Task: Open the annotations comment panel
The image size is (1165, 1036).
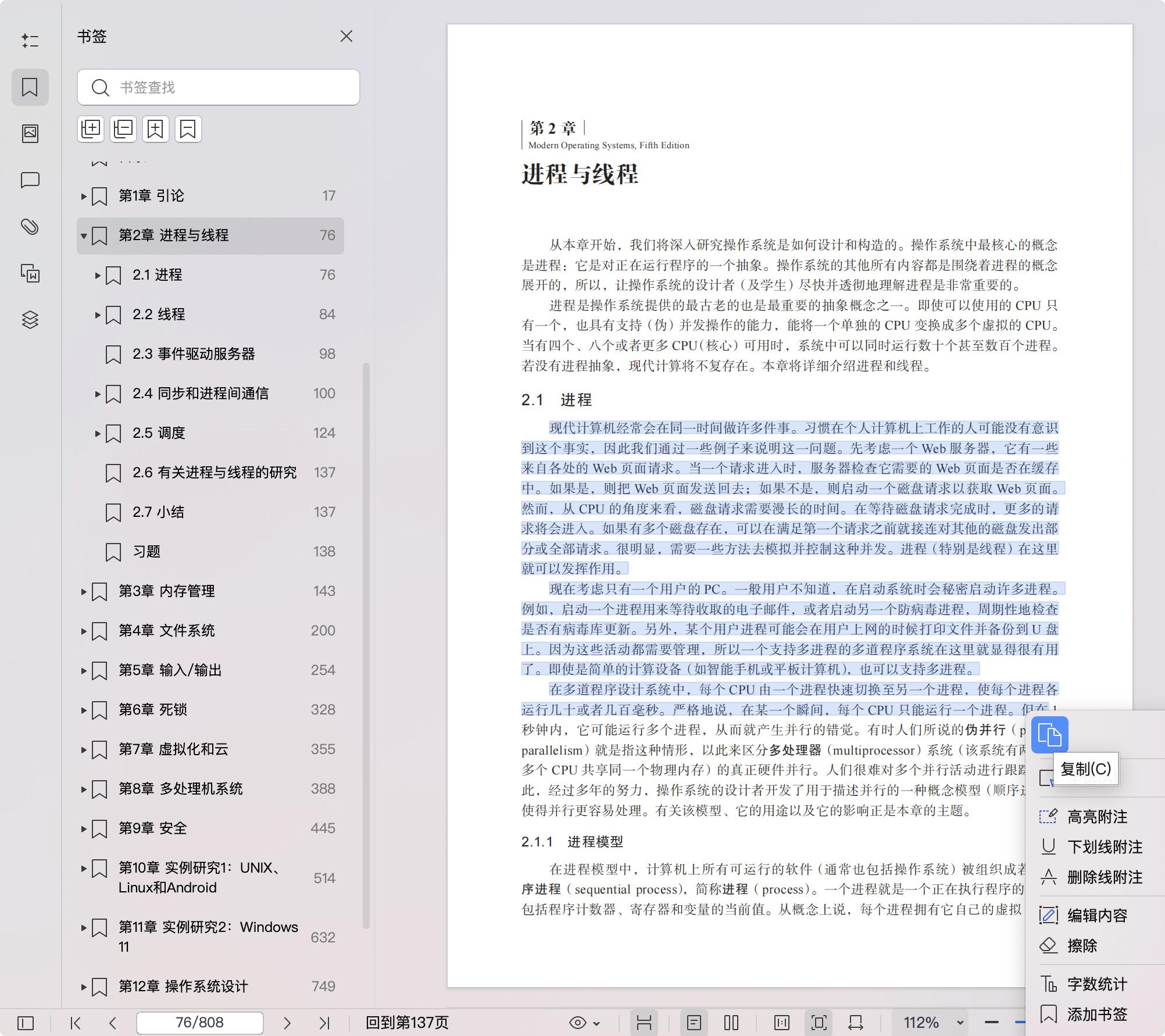Action: [x=30, y=180]
